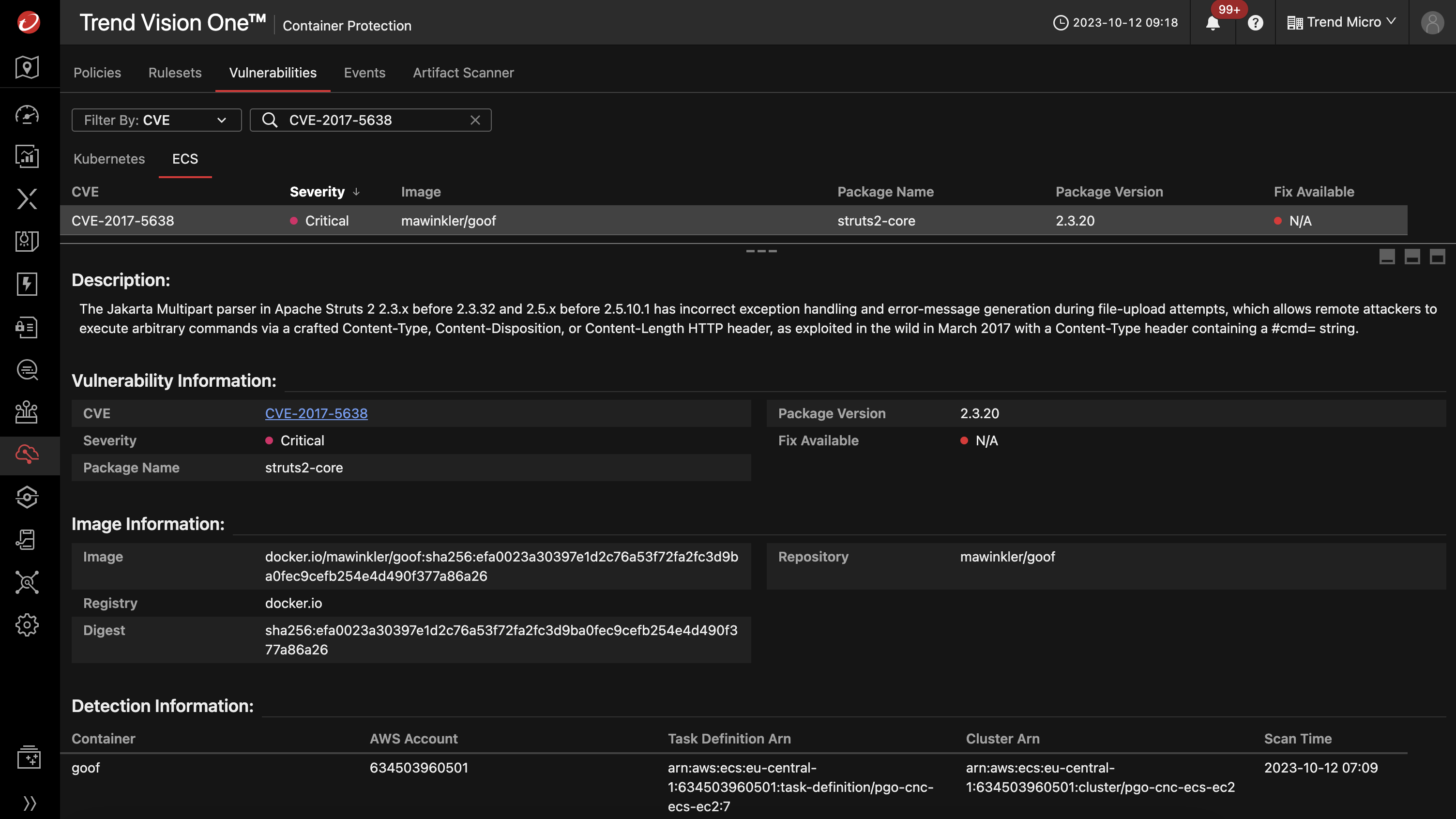Select the Vulnerabilities tab
This screenshot has height=819, width=1456.
(273, 73)
